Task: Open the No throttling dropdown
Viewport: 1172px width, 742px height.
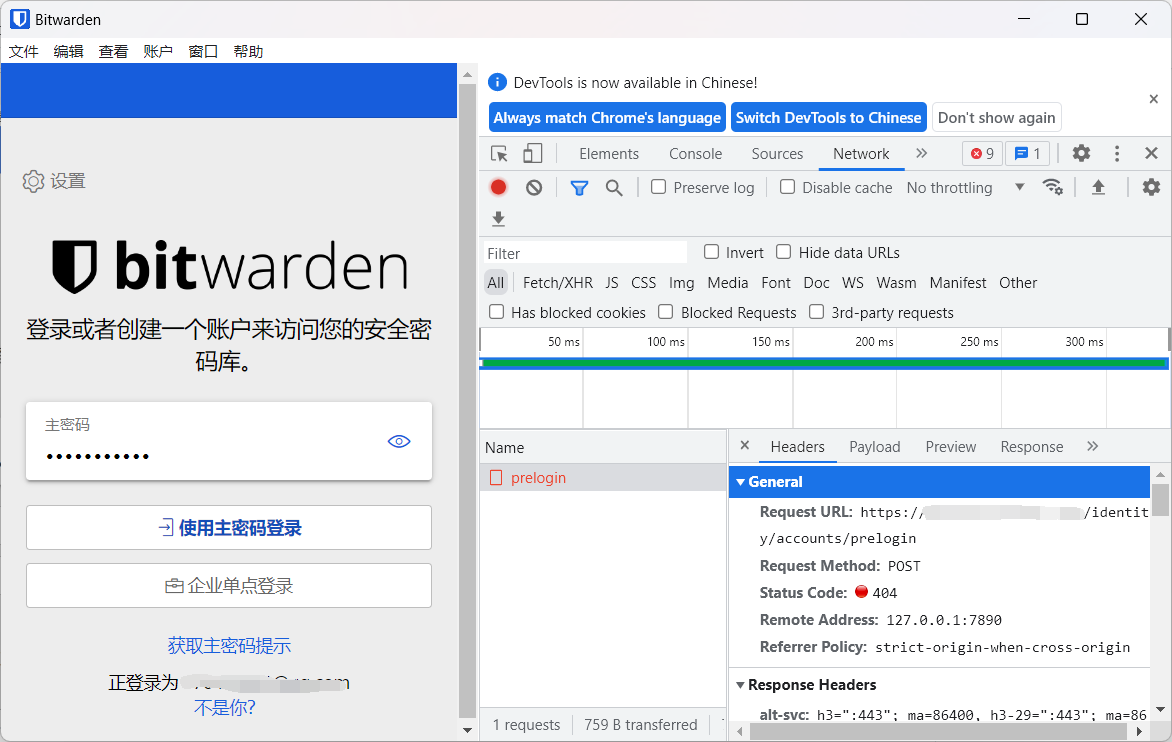Action: [965, 188]
